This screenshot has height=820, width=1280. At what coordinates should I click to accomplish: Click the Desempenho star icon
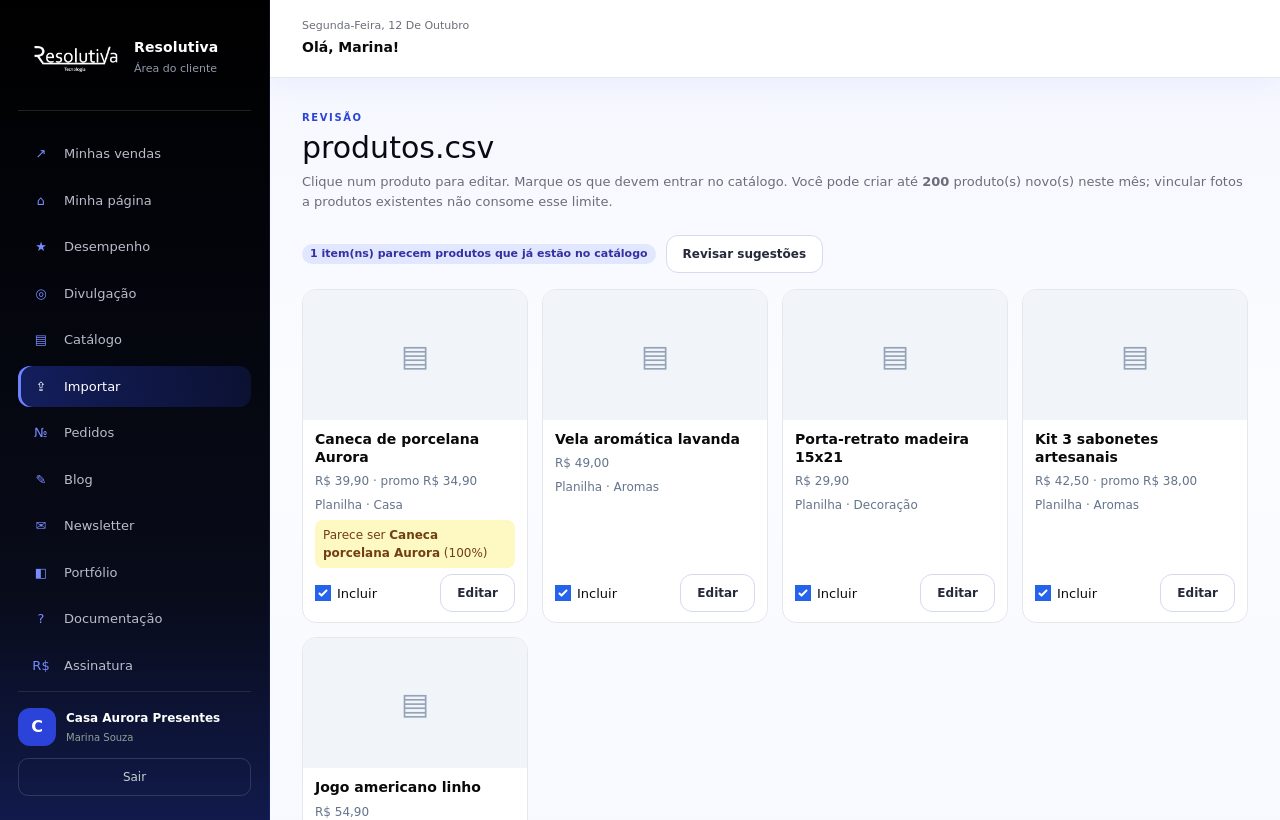[41, 247]
